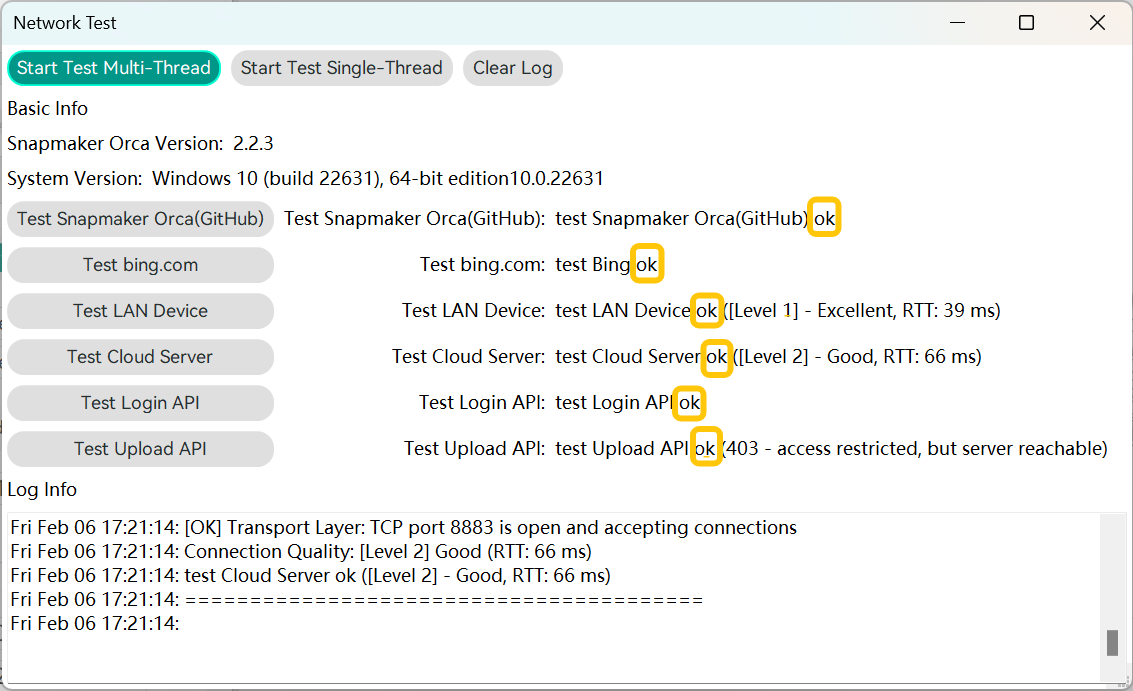1133x691 pixels.
Task: Select the LAN Device ok result
Action: 707,311
